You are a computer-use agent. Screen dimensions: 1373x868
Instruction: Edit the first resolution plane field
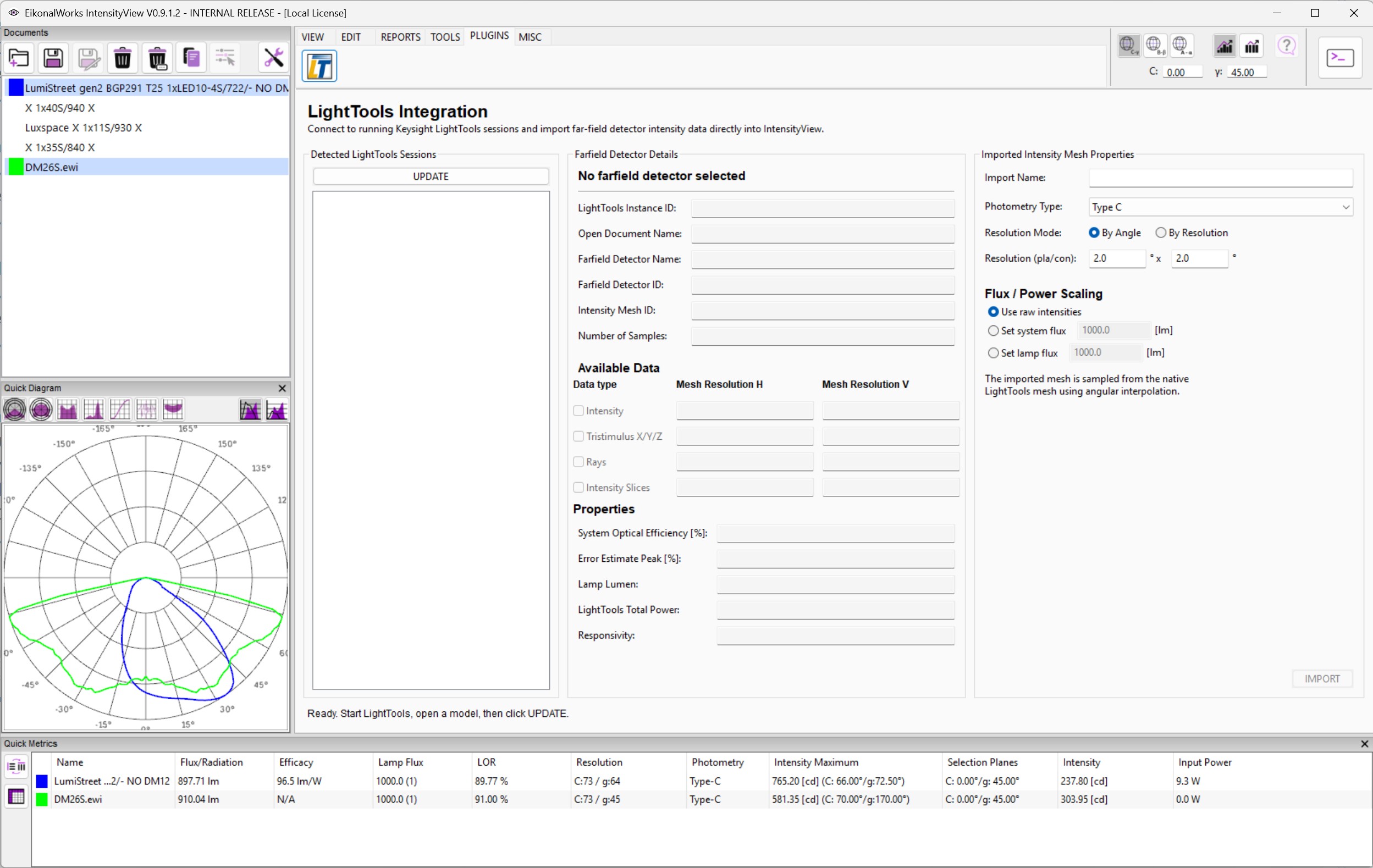tap(1117, 259)
